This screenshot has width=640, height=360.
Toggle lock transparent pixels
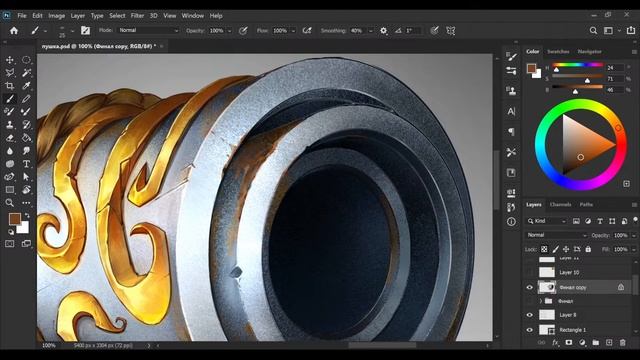(x=544, y=249)
